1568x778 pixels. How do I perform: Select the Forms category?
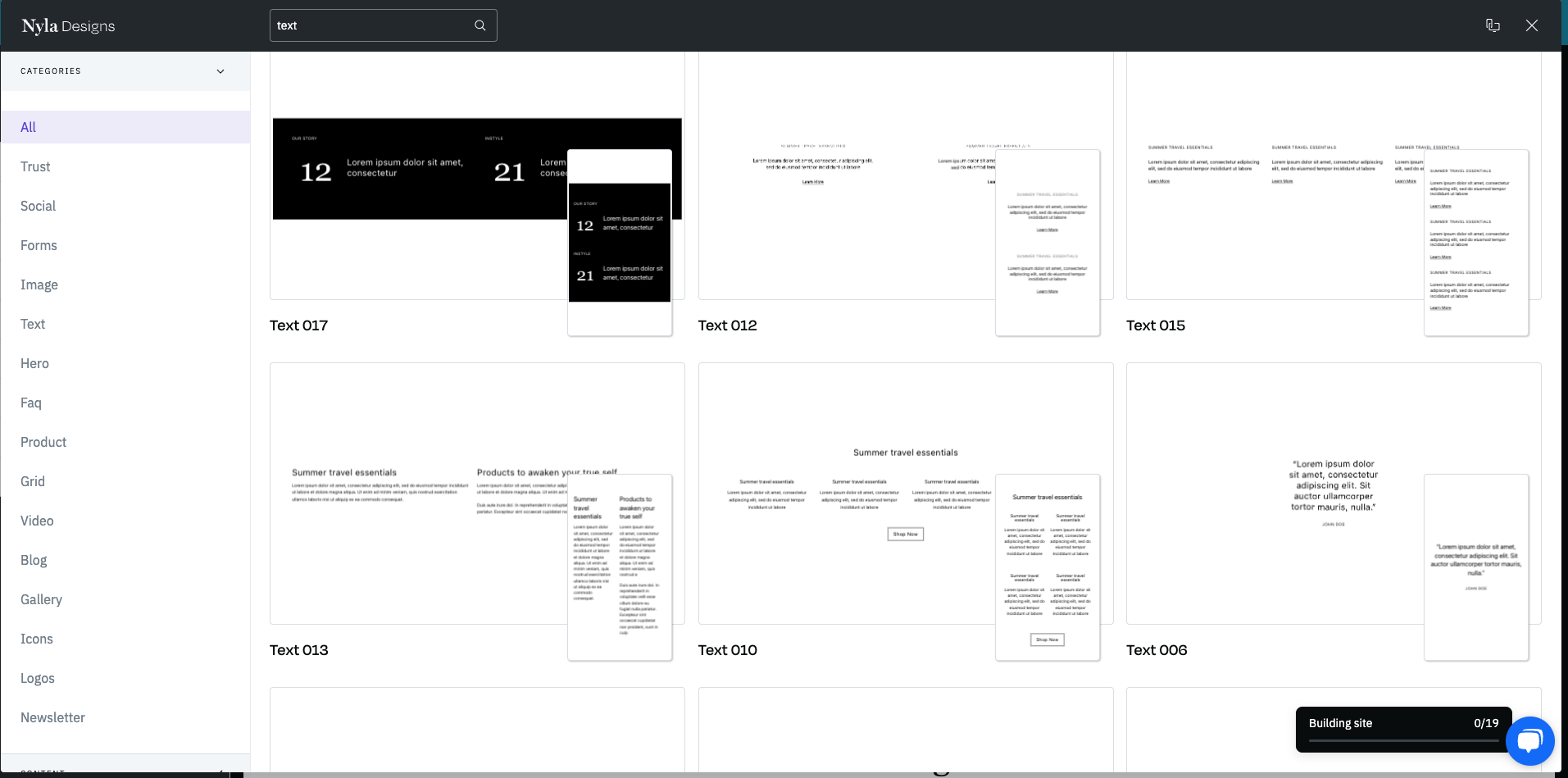click(125, 245)
